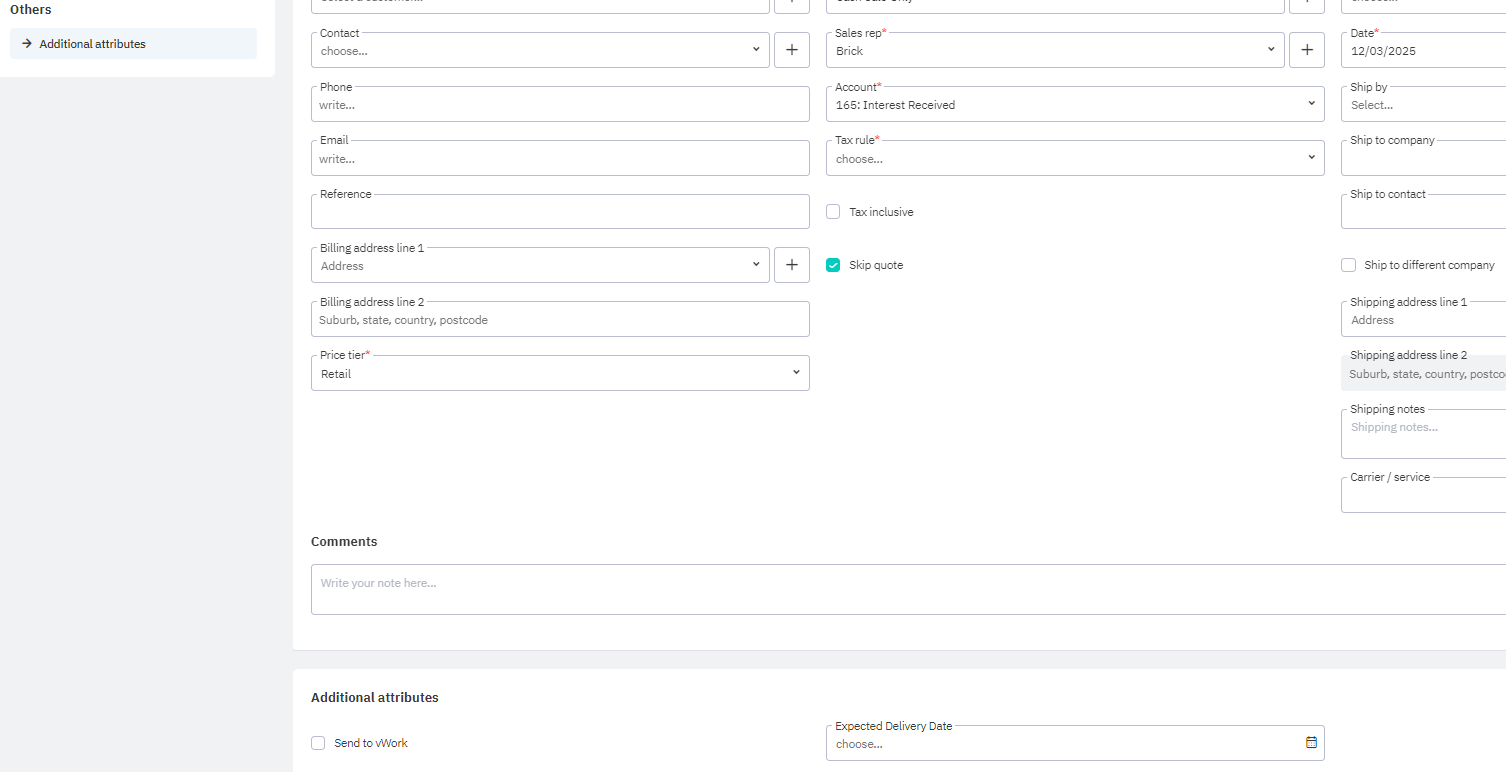Check the Send to vWork option
The width and height of the screenshot is (1506, 772).
pyautogui.click(x=318, y=743)
